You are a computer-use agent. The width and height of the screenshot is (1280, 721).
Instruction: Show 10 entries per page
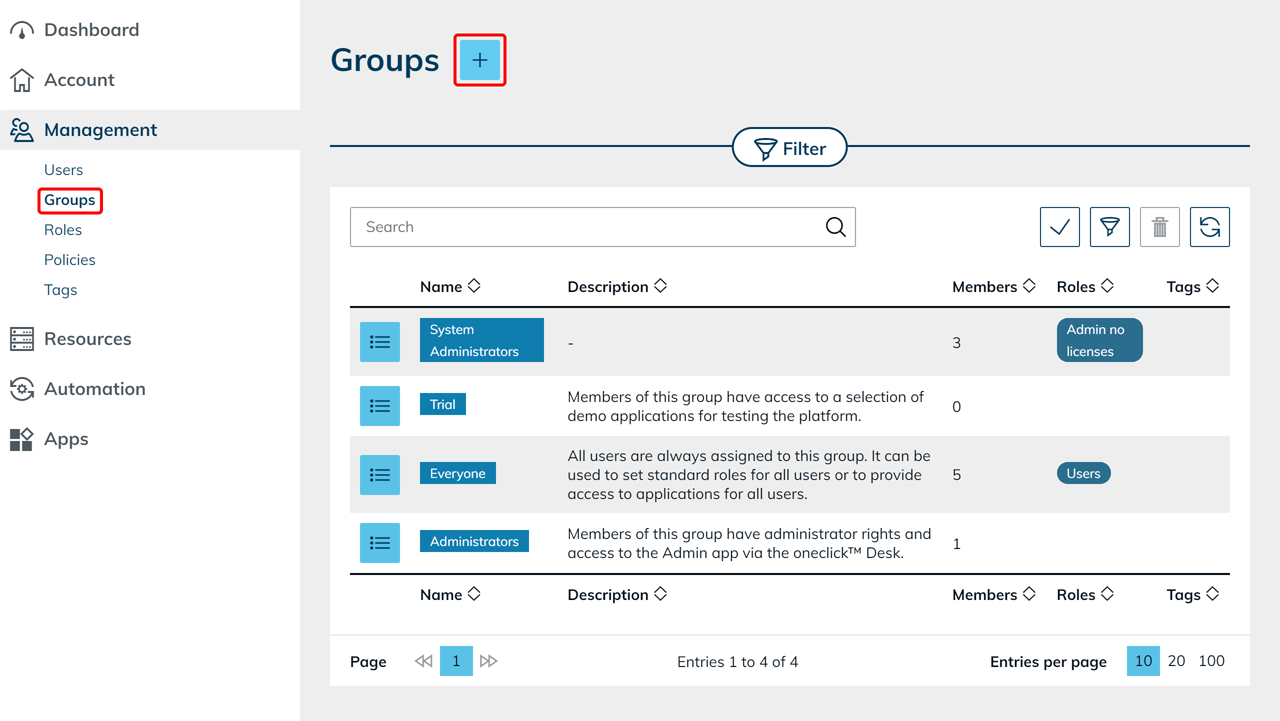point(1143,661)
